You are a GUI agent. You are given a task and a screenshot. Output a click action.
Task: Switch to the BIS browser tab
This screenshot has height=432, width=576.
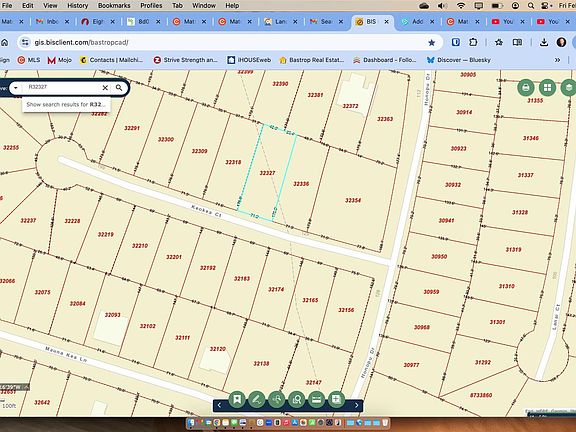point(371,22)
